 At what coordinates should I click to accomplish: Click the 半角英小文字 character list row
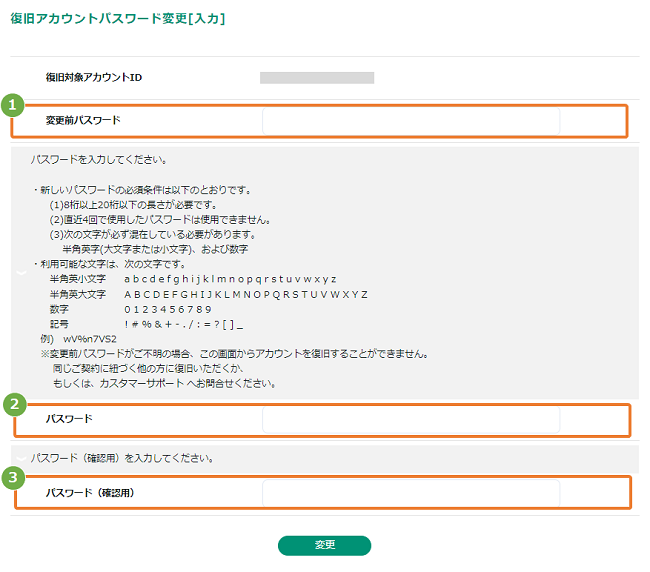point(193,279)
